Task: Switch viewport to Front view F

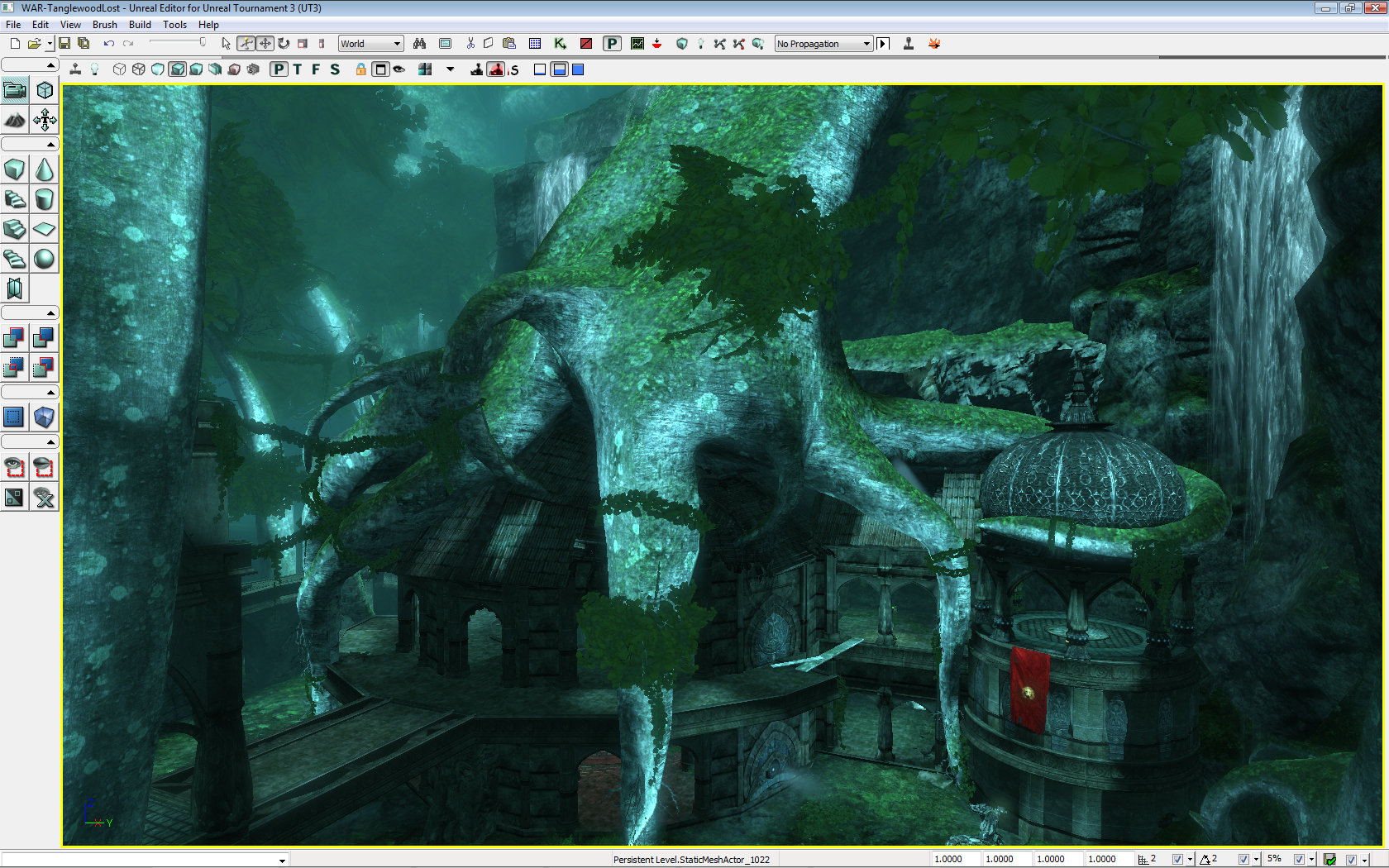Action: 316,69
